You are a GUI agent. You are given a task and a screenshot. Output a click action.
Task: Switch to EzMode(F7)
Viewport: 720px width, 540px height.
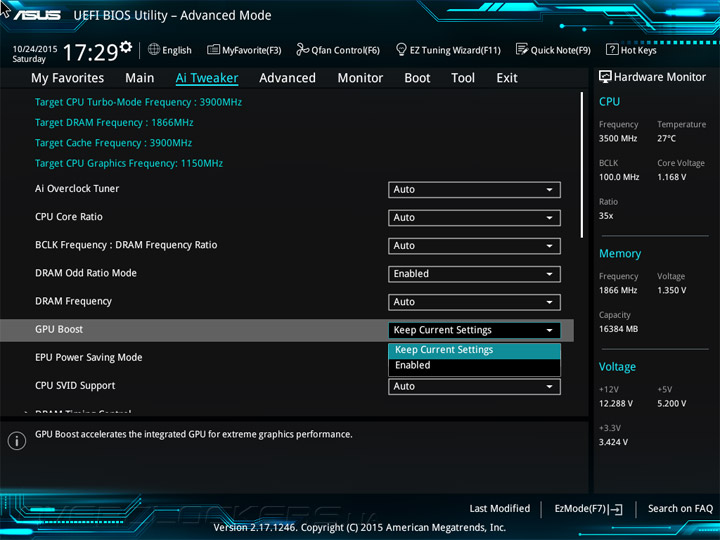coord(589,509)
